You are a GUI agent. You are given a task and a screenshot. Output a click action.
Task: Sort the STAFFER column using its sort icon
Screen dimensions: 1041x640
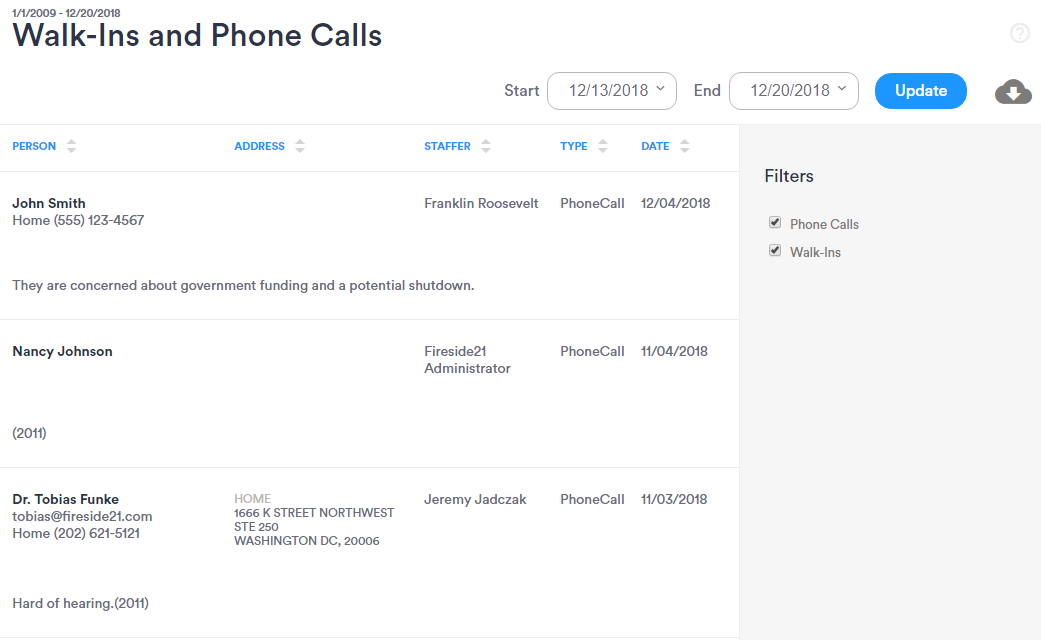tap(486, 146)
